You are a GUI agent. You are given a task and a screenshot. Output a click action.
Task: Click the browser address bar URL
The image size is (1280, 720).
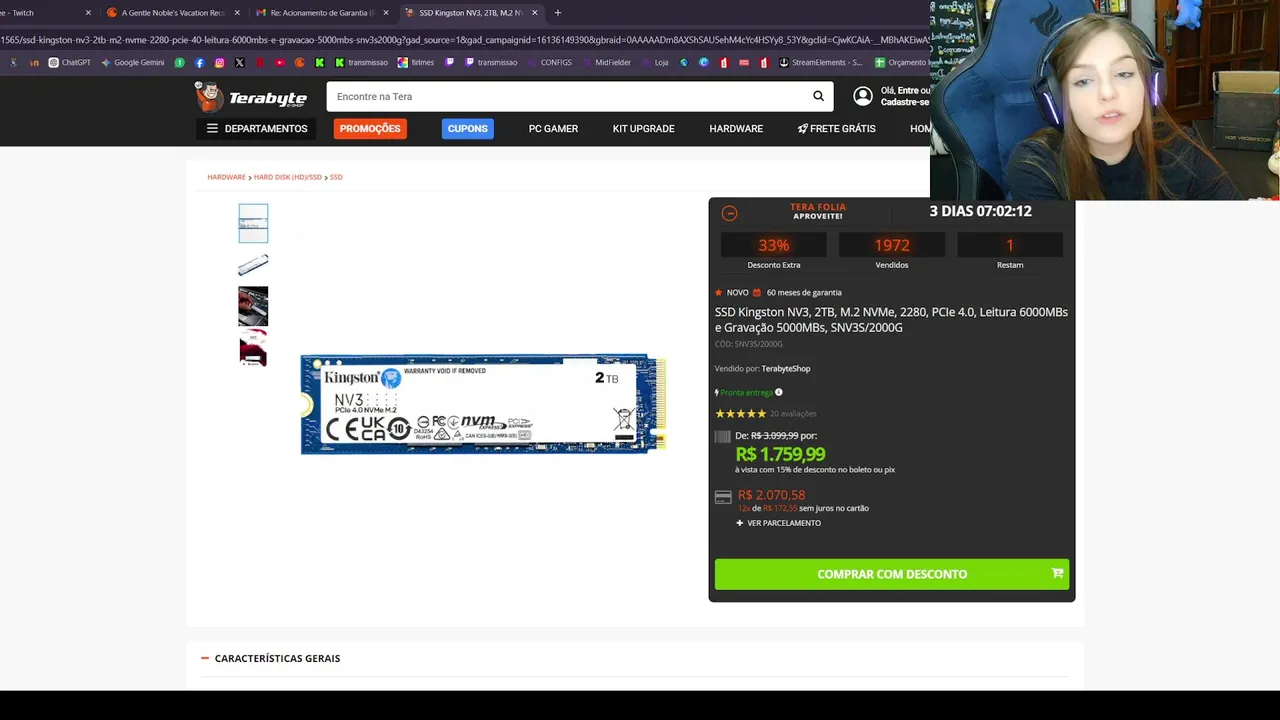[x=465, y=40]
